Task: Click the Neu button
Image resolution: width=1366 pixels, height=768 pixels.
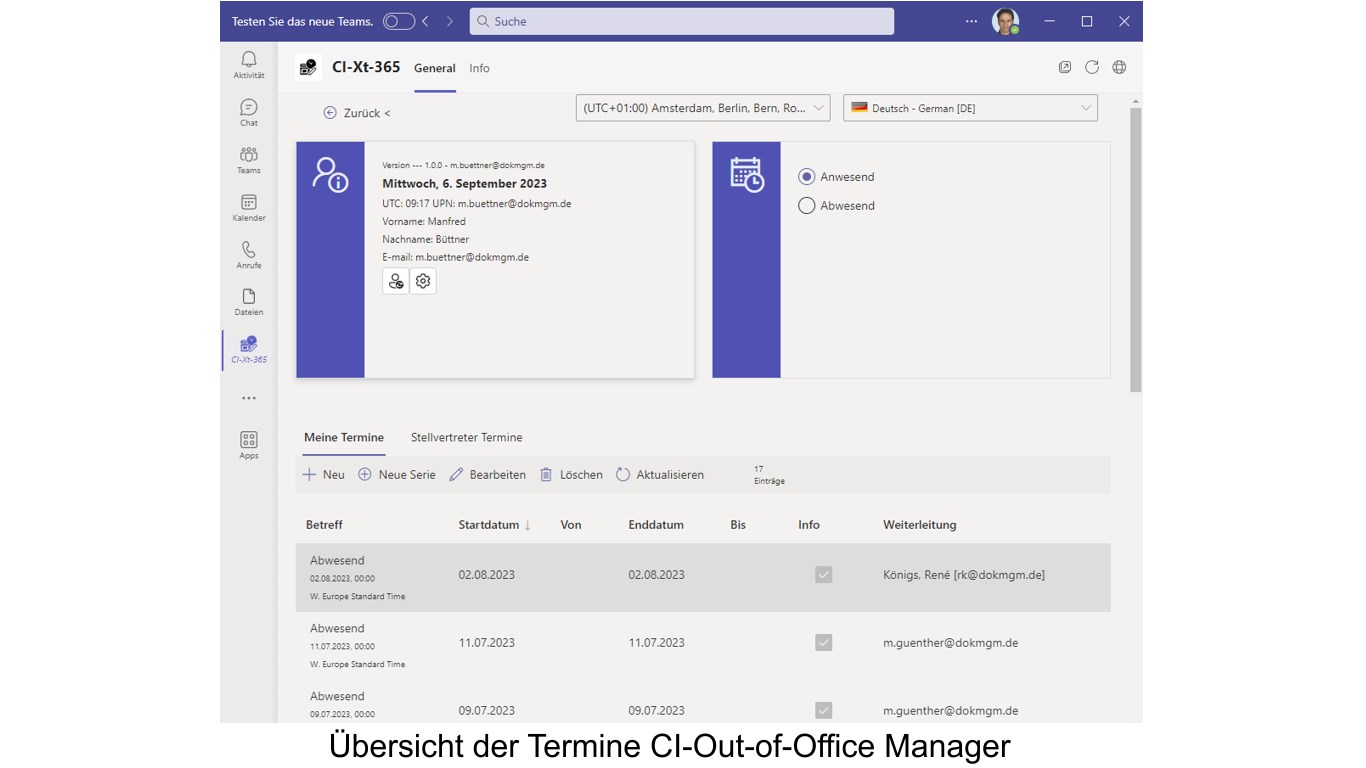Action: click(x=324, y=475)
